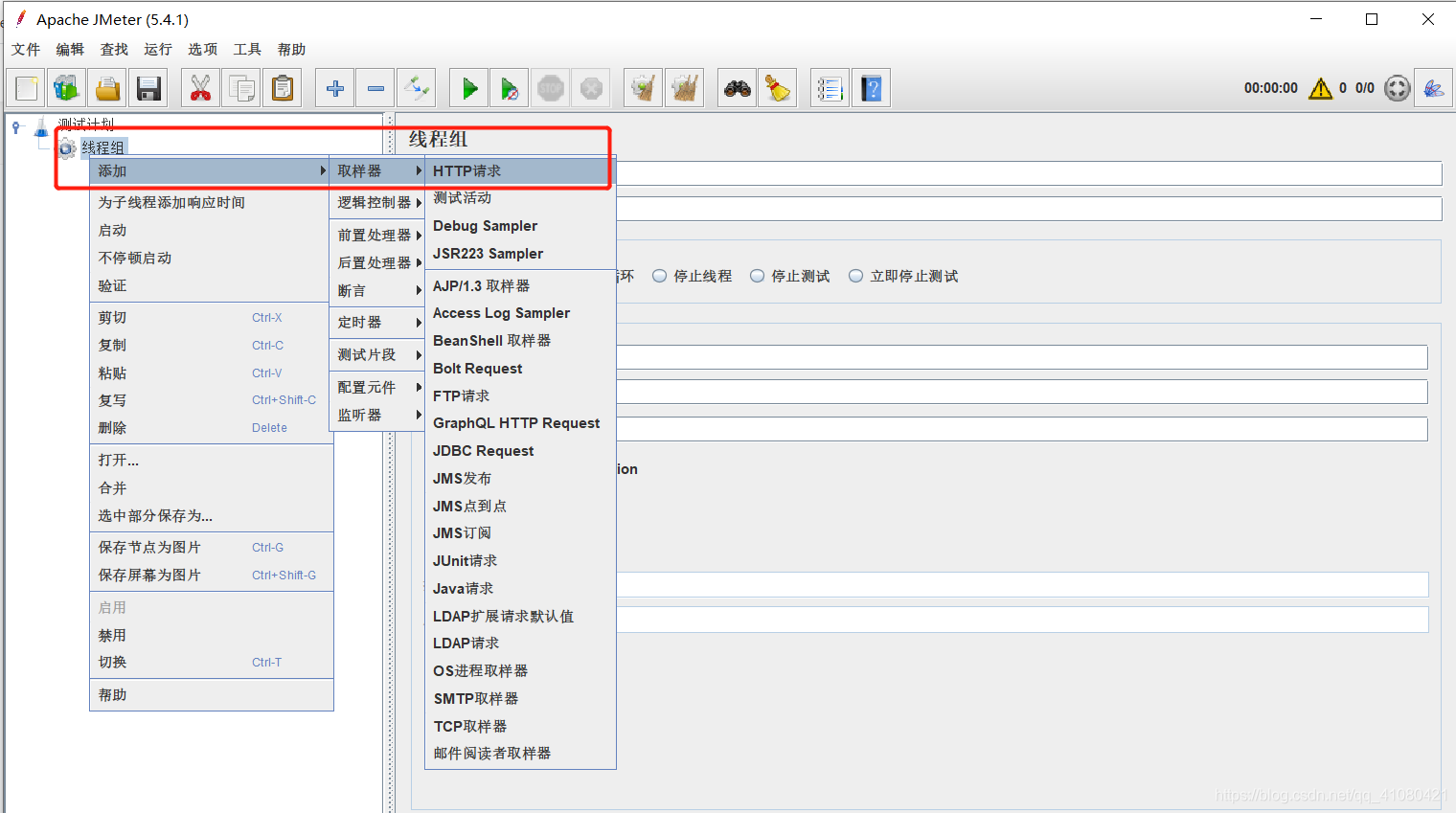Screen dimensions: 1456x813
Task: Click the Help question mark icon
Action: 871,88
